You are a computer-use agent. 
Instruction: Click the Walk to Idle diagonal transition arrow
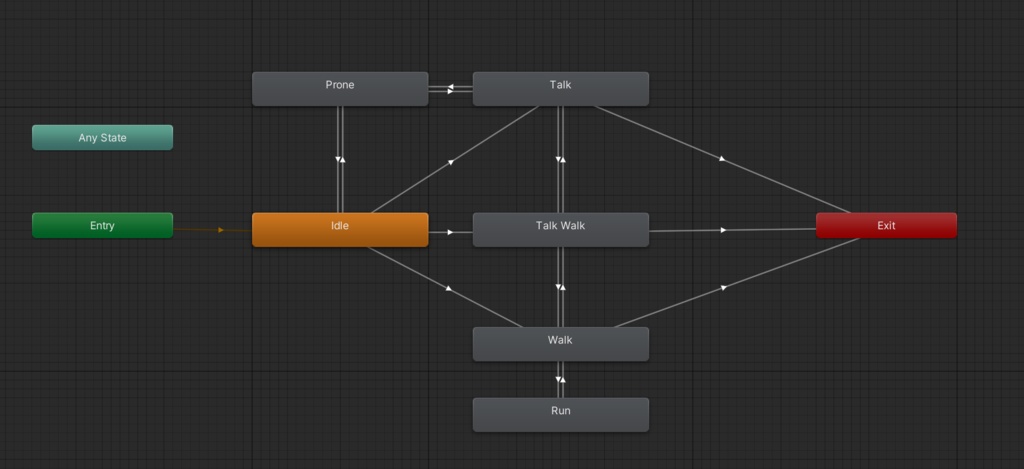click(449, 288)
